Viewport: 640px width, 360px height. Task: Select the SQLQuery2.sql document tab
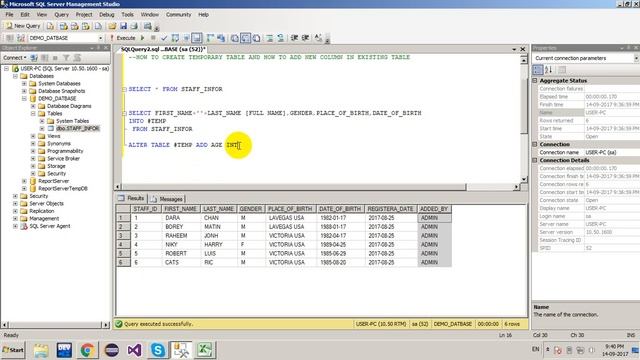(163, 49)
